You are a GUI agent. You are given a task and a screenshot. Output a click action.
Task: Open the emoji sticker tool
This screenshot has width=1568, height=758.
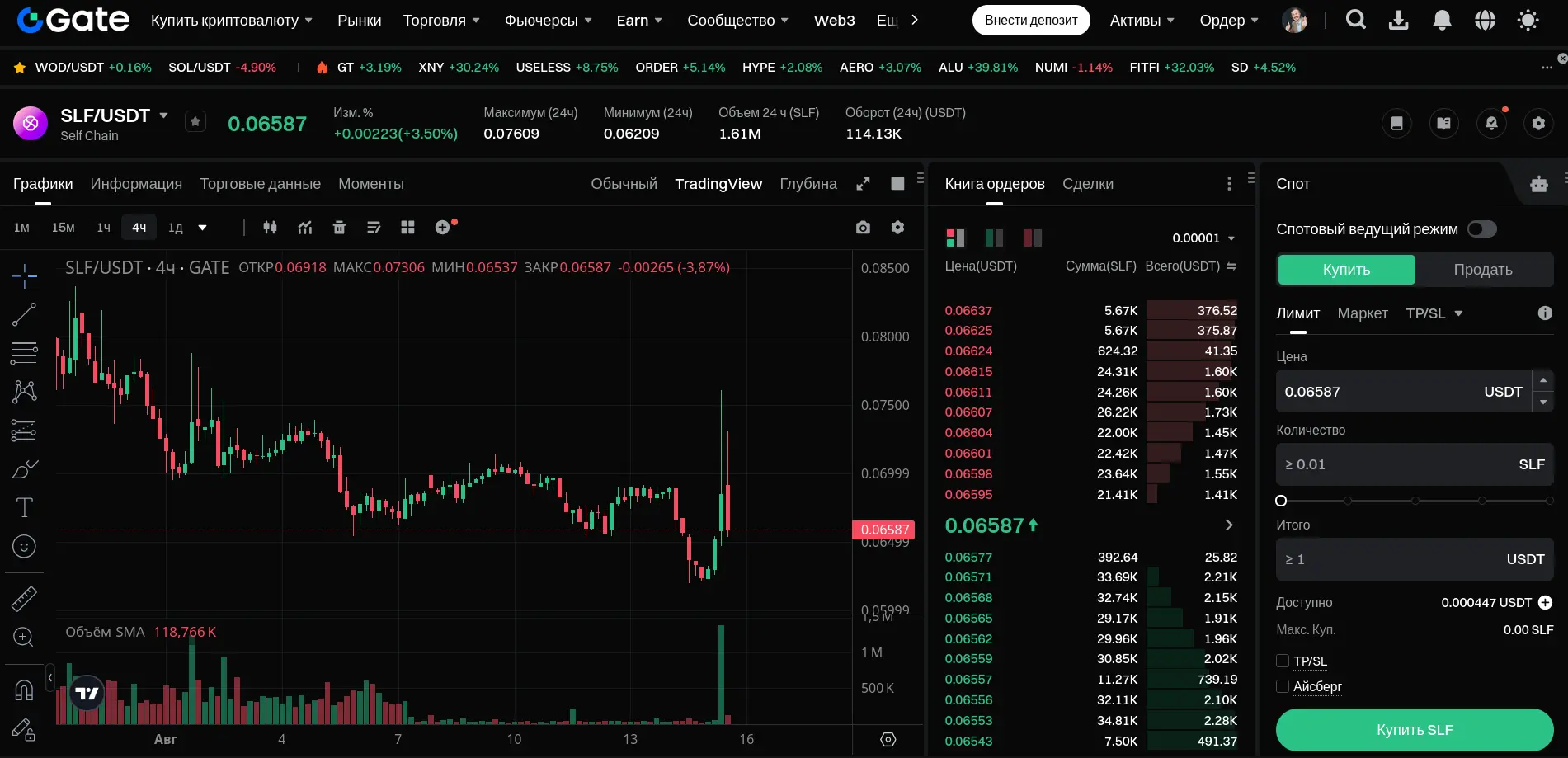[25, 546]
